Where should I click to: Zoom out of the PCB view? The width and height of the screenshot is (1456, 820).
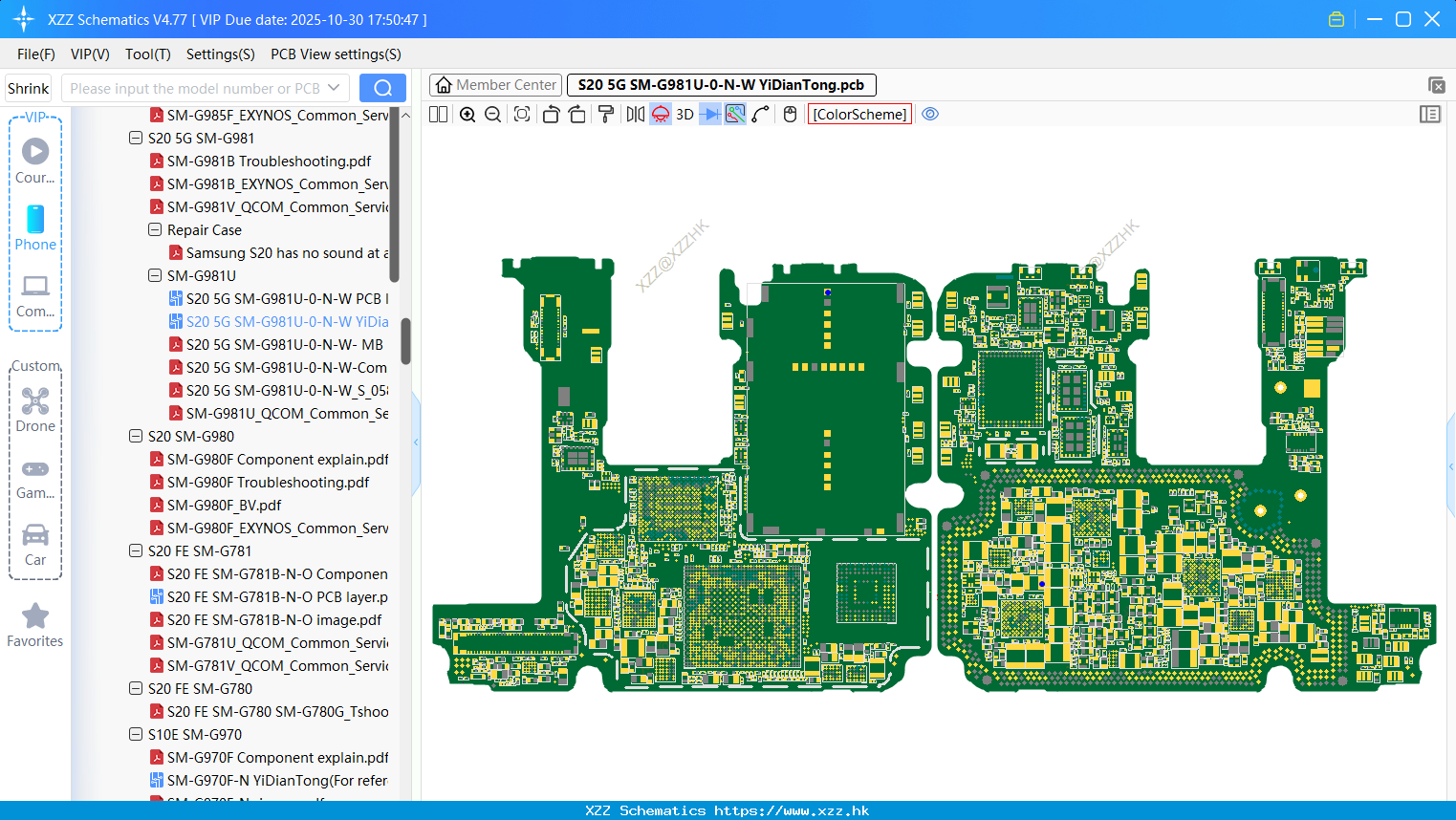(x=493, y=115)
